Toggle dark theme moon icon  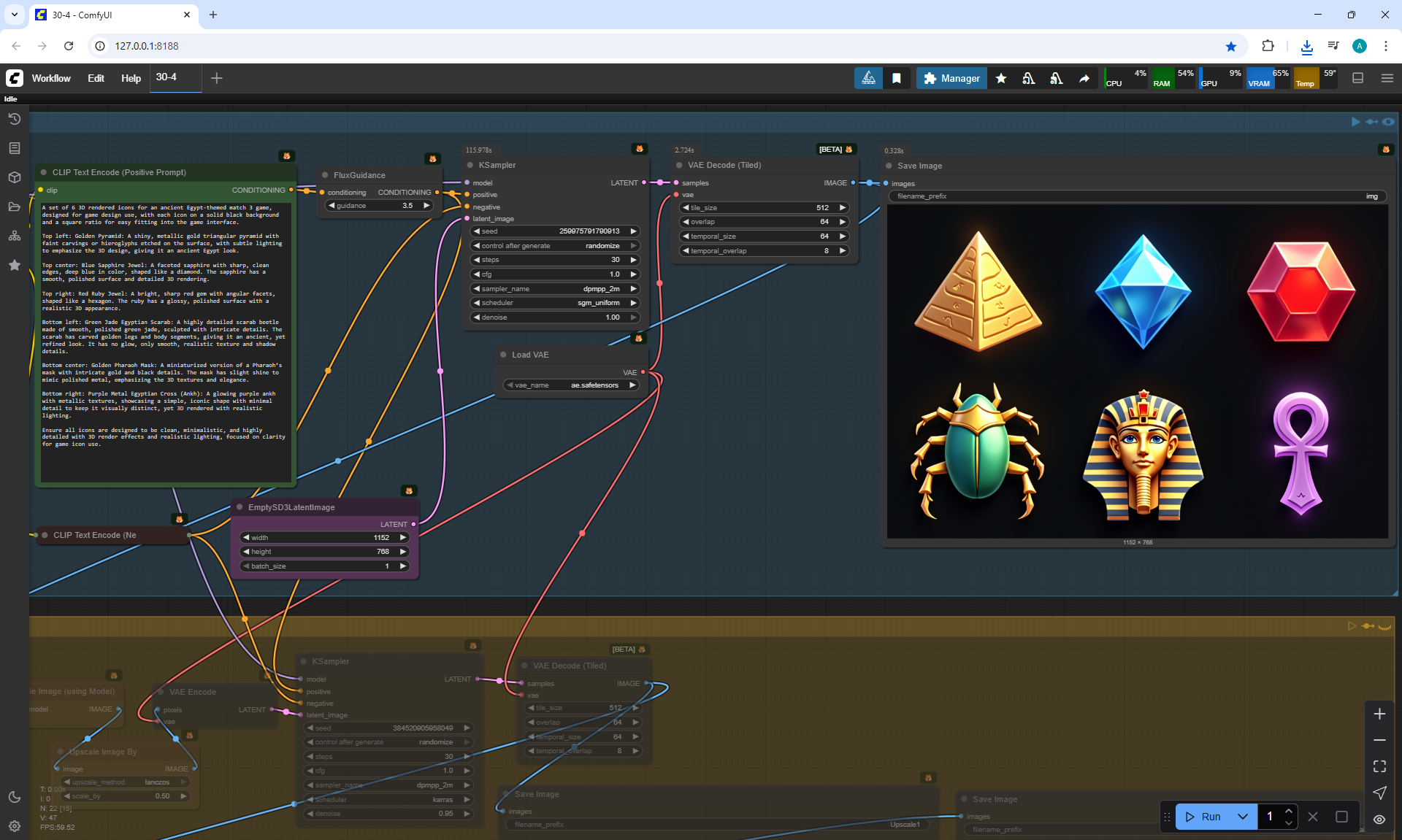click(14, 797)
